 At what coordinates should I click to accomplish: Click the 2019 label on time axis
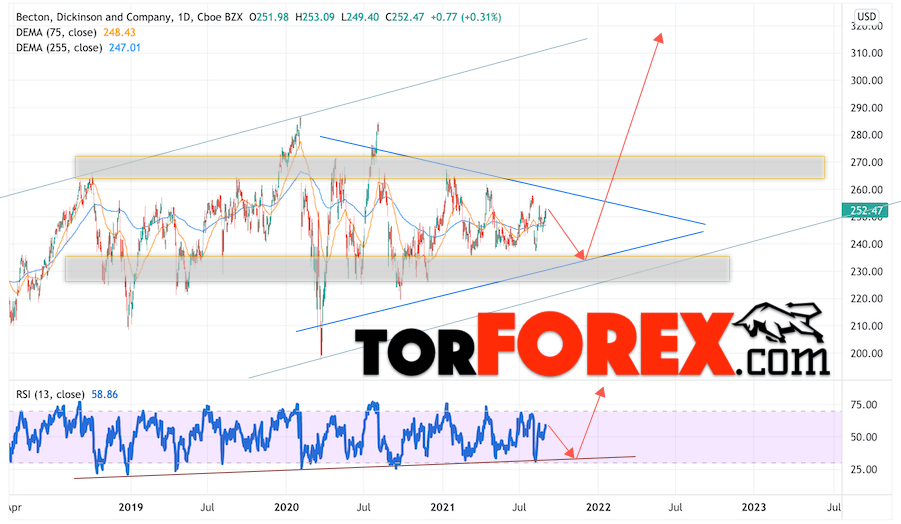(x=130, y=507)
